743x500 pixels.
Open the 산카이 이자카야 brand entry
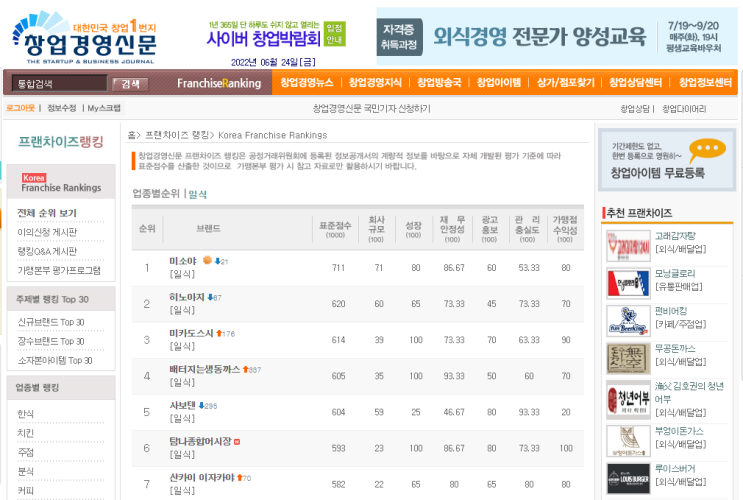(202, 477)
